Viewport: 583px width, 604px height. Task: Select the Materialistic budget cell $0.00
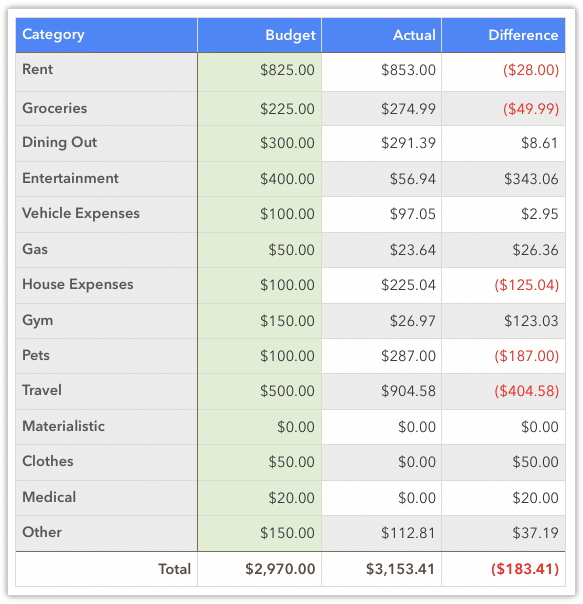click(x=259, y=427)
